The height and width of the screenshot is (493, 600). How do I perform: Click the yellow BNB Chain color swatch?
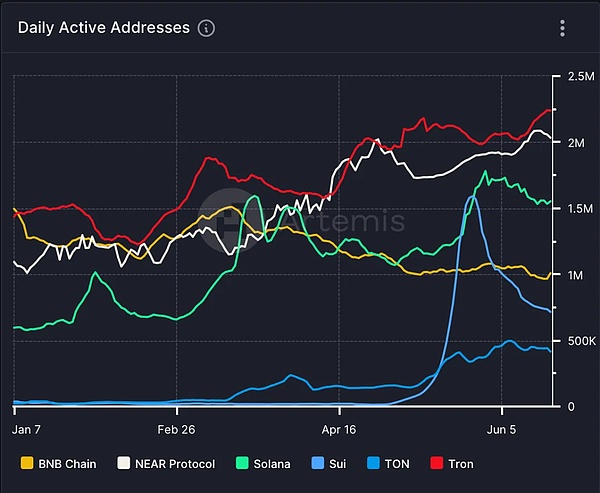click(x=27, y=464)
